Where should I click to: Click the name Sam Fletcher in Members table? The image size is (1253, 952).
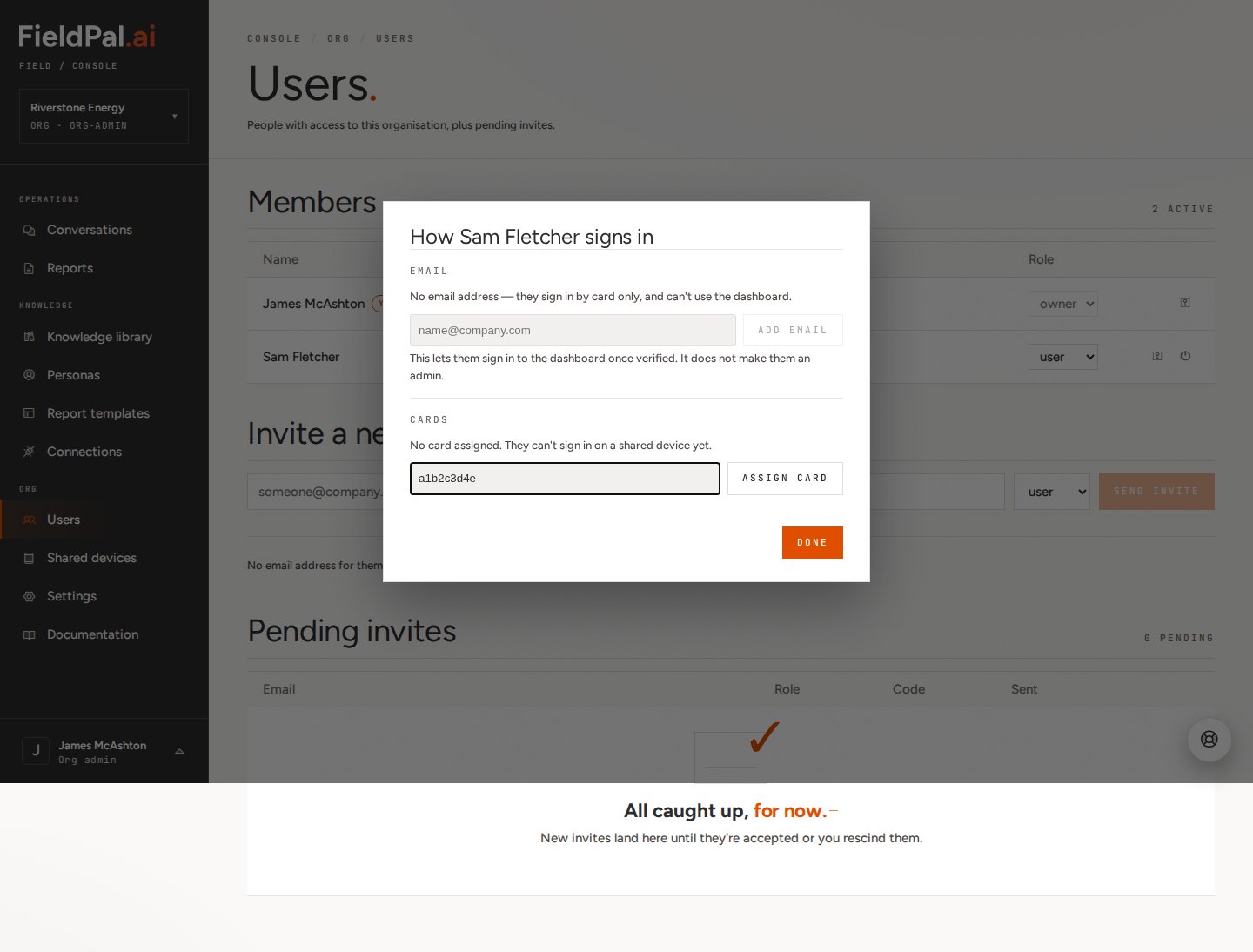click(301, 357)
